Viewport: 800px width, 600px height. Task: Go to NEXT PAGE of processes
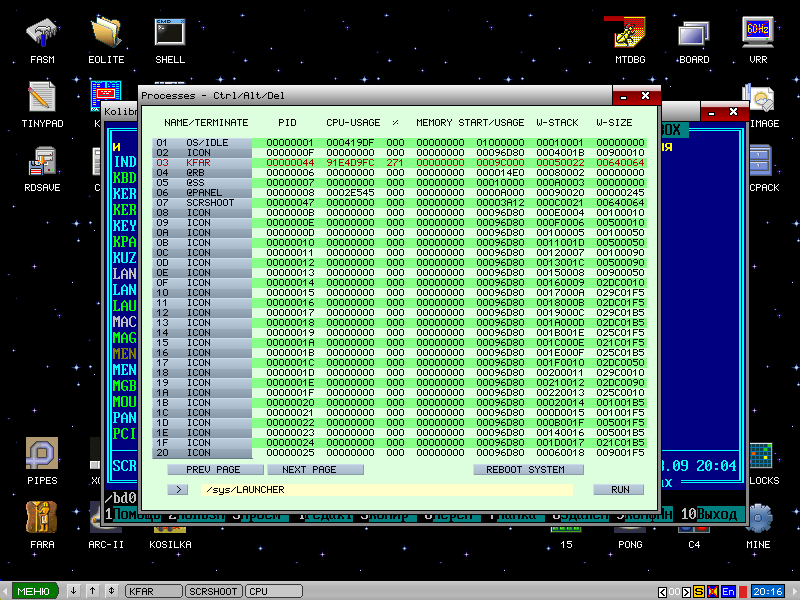point(308,469)
